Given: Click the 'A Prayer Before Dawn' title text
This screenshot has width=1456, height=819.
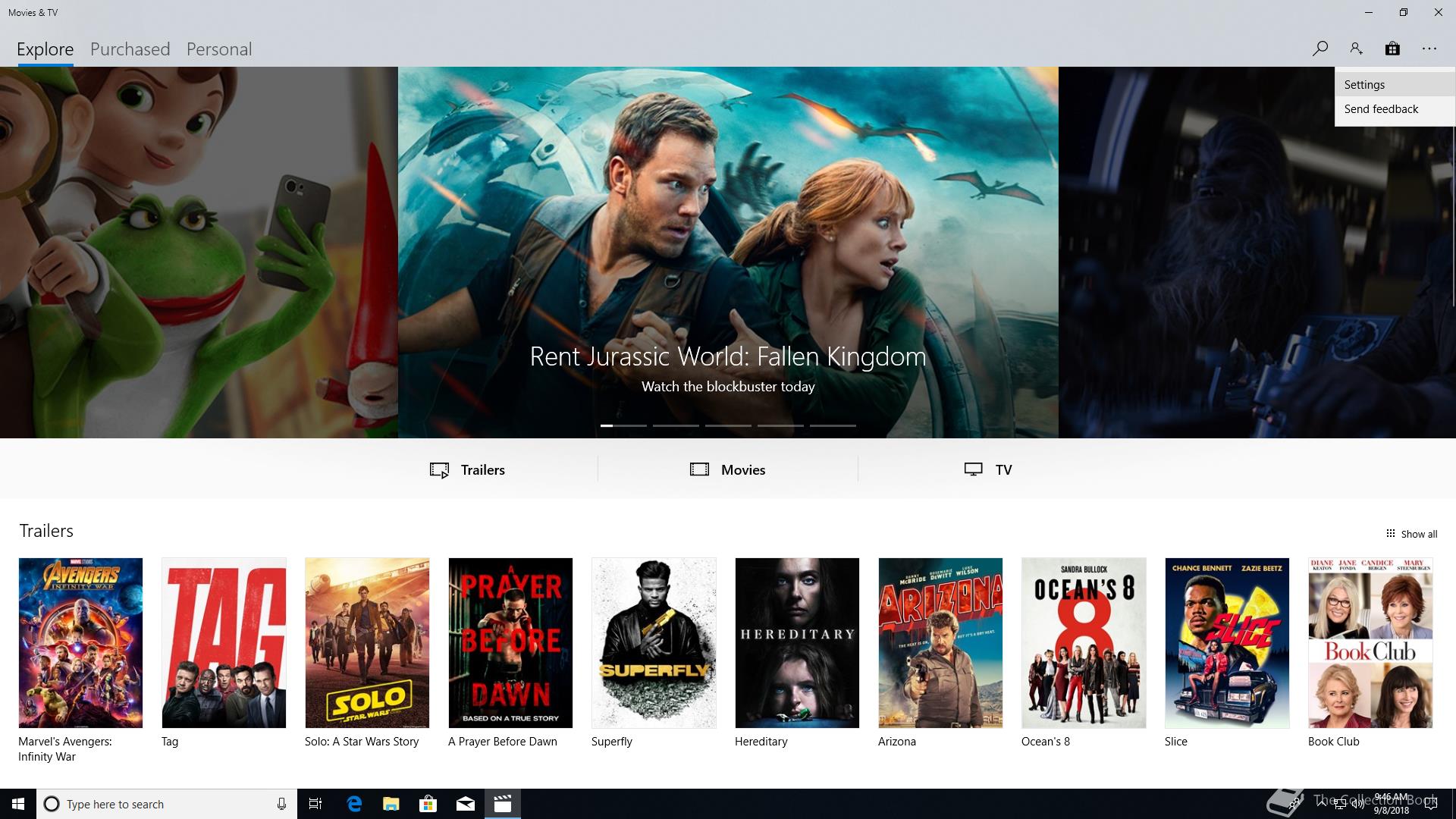Looking at the screenshot, I should [503, 742].
